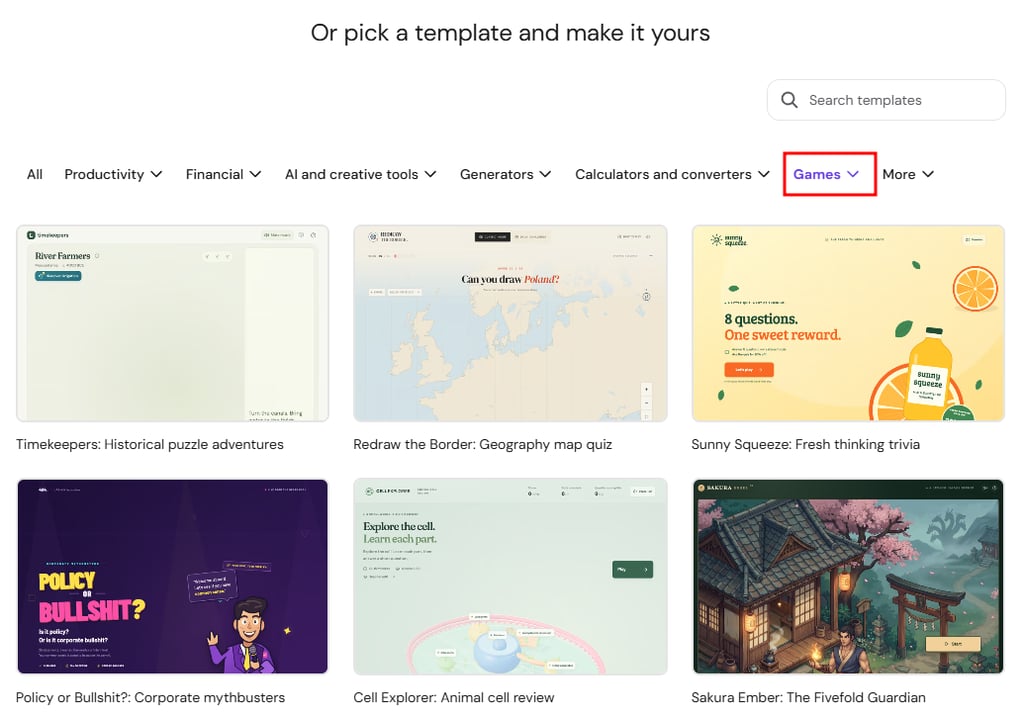
Task: Select the All category filter
Action: tap(35, 174)
